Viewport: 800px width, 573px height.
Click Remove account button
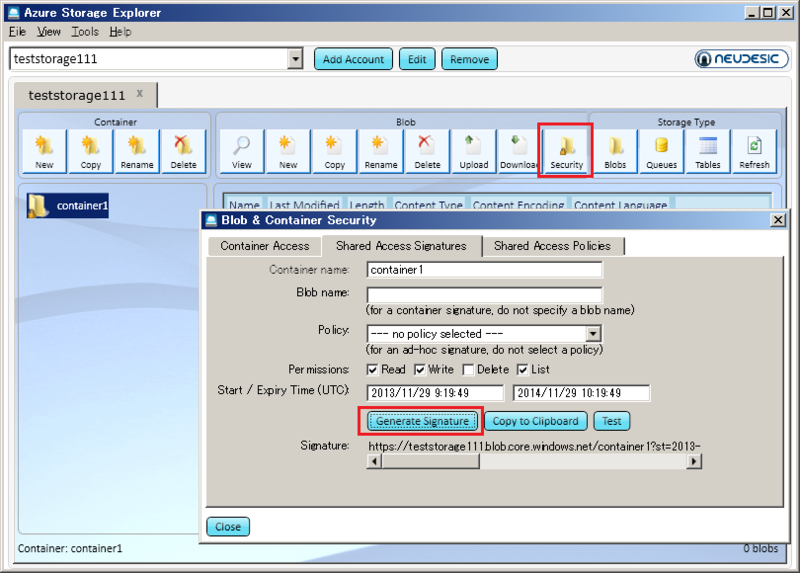pyautogui.click(x=469, y=59)
